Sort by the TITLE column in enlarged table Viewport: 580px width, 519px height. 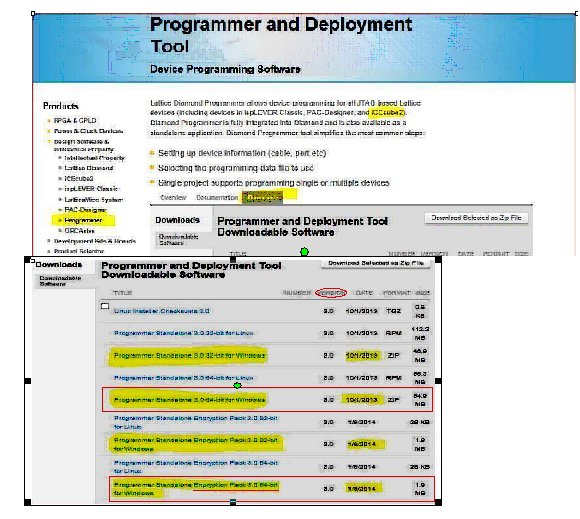tap(123, 293)
